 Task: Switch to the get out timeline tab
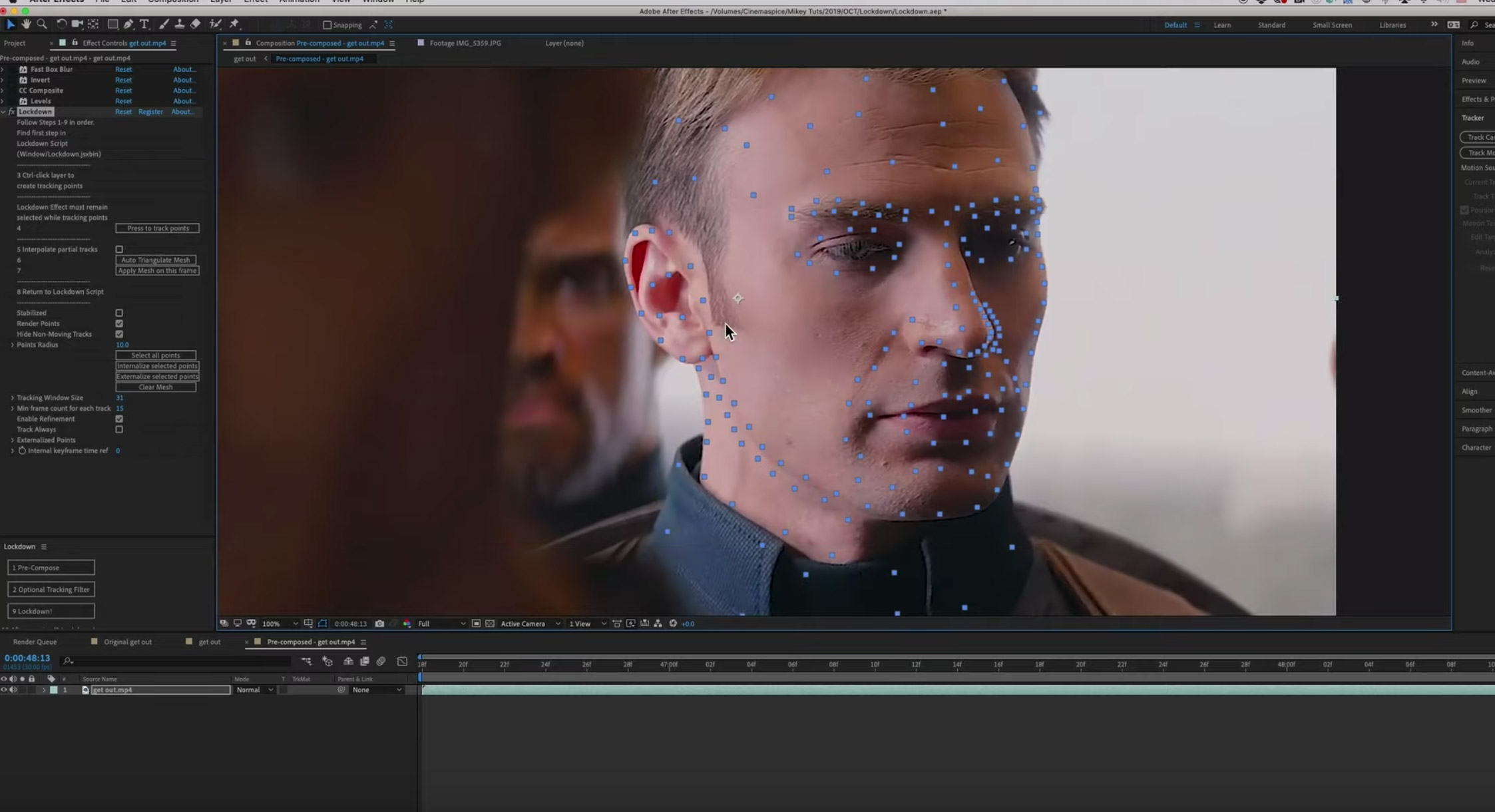click(x=210, y=642)
